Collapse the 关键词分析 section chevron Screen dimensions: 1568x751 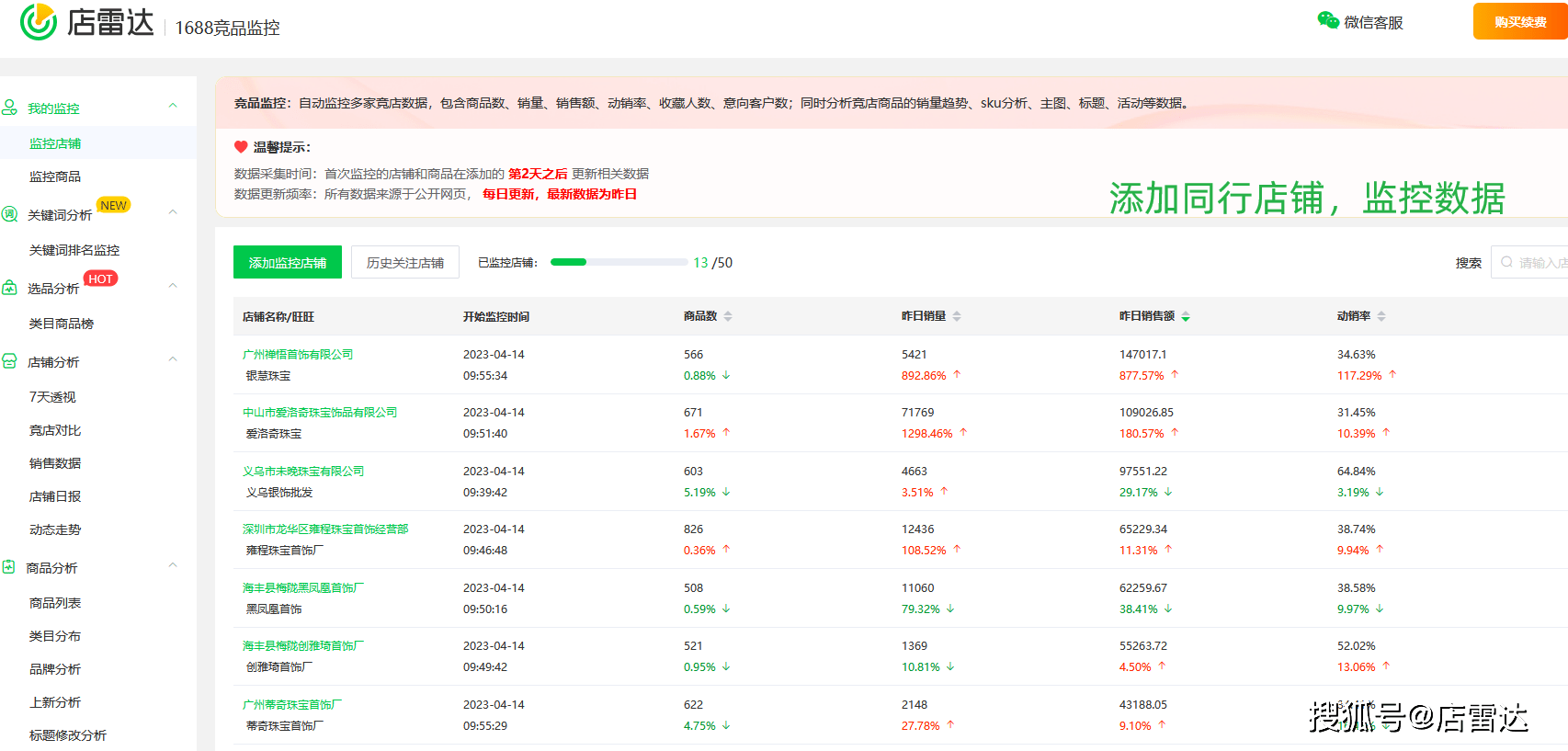[173, 212]
